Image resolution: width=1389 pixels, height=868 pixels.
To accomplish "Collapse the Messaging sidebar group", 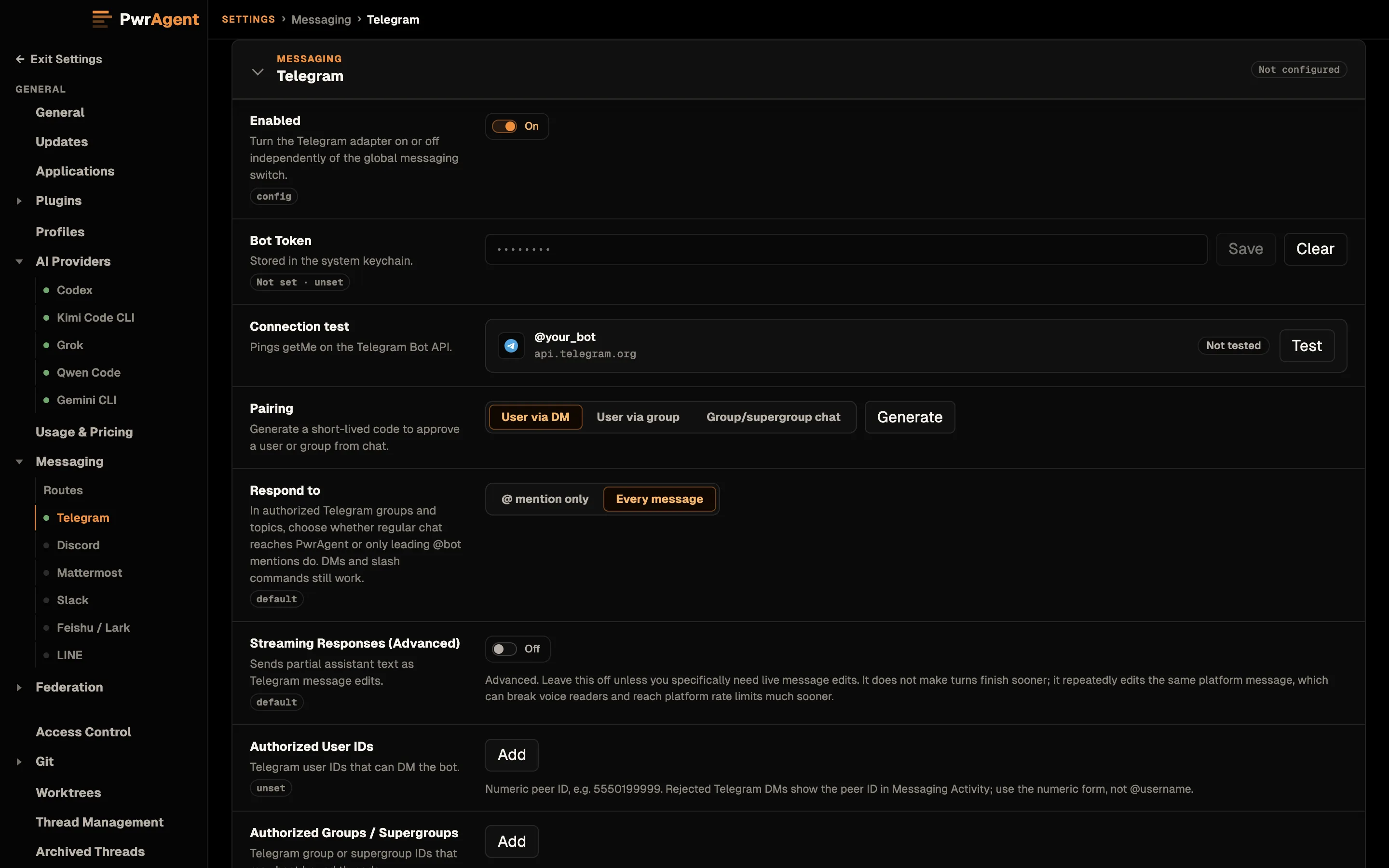I will 19,461.
